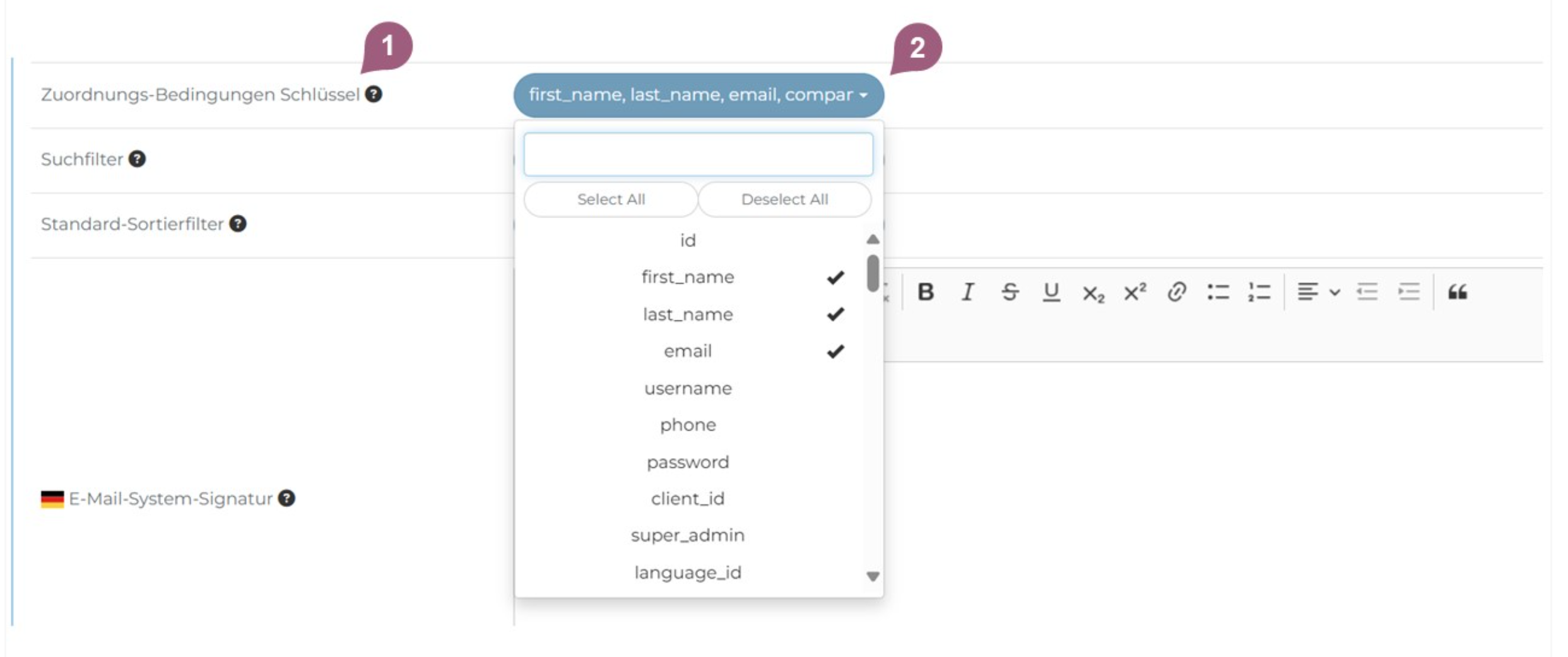The height and width of the screenshot is (657, 1568).
Task: Click help icon beside Suchfilter
Action: pos(137,159)
